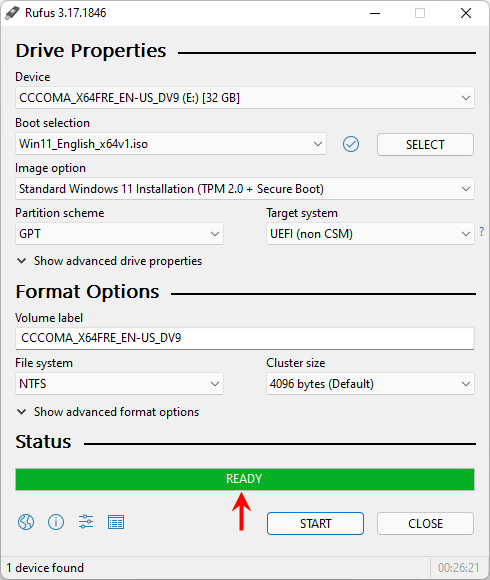Click the Rufus USB icon in title bar
The image size is (490, 580).
[12, 13]
